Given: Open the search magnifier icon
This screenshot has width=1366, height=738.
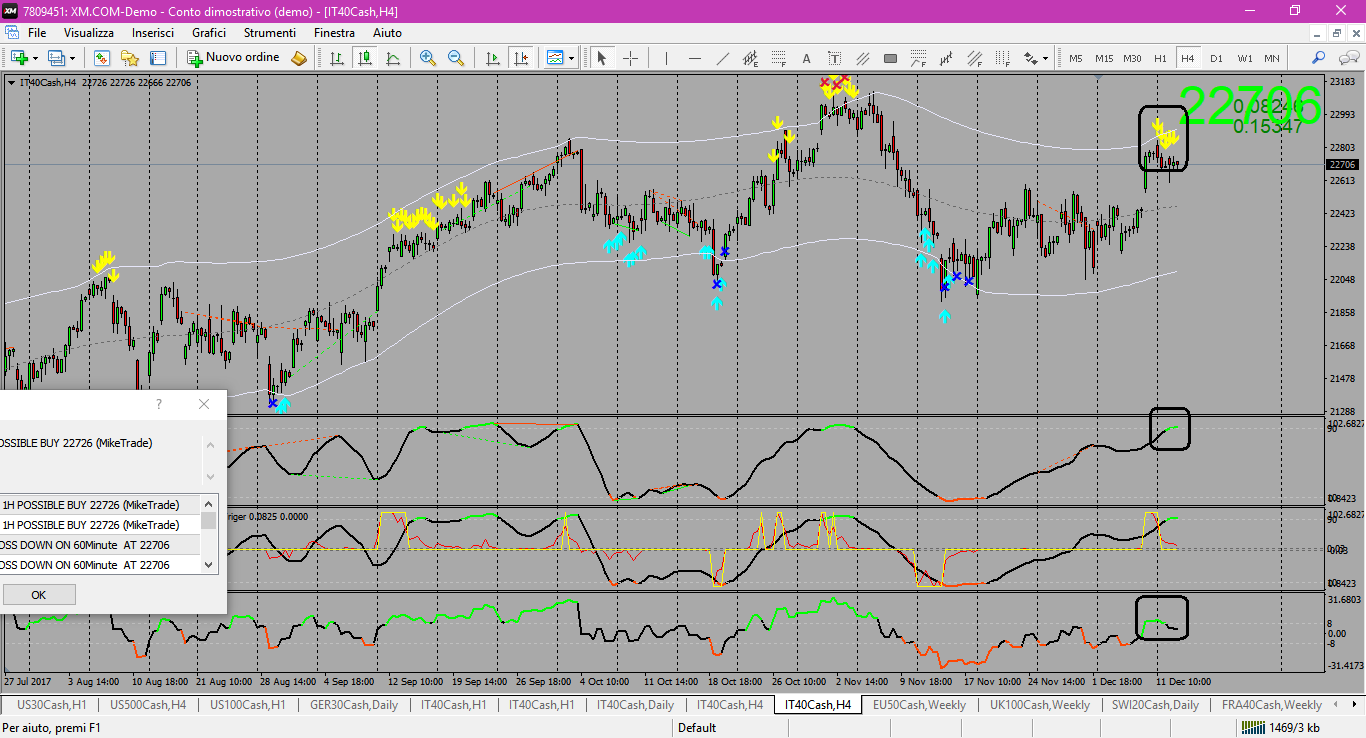Looking at the screenshot, I should click(x=1319, y=58).
